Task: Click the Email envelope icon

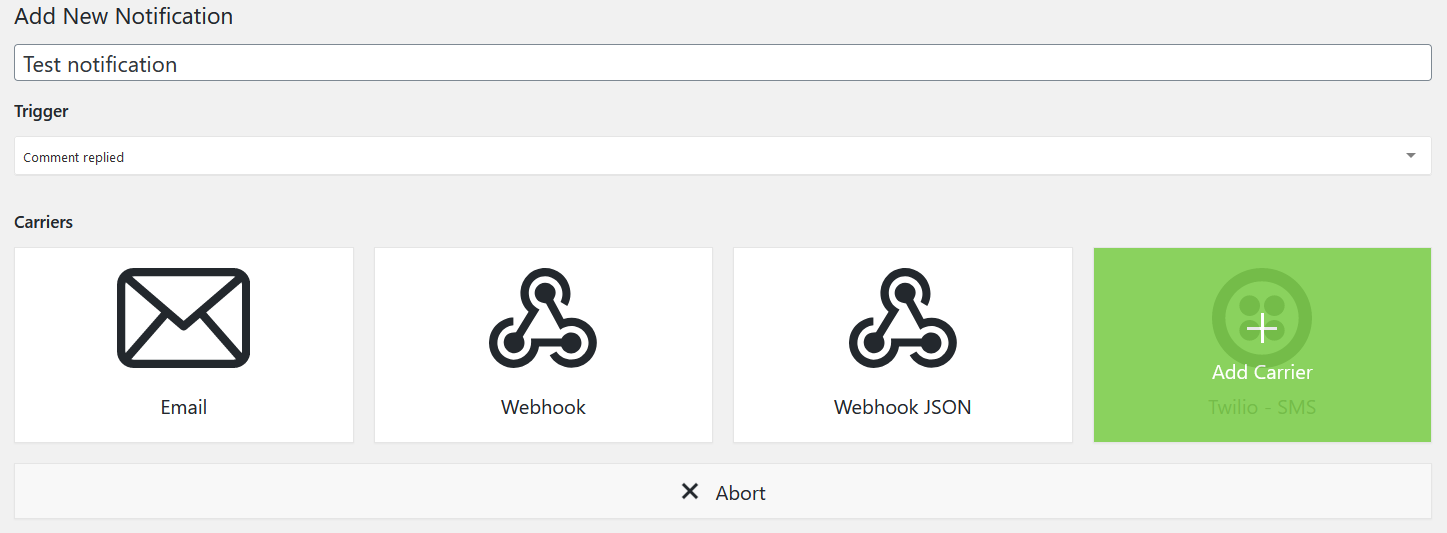Action: point(183,318)
